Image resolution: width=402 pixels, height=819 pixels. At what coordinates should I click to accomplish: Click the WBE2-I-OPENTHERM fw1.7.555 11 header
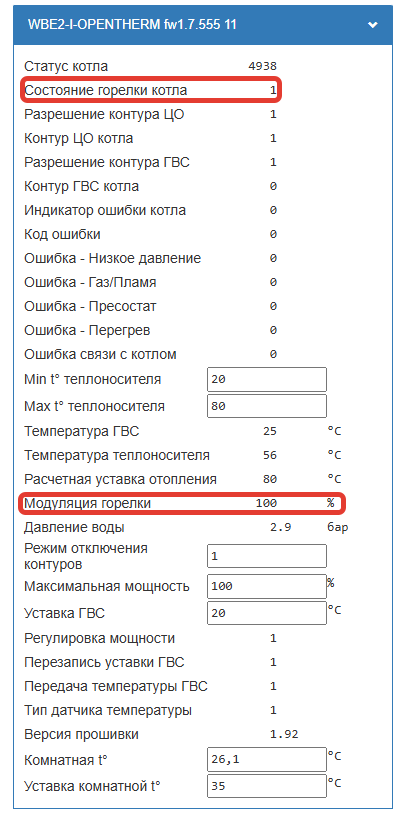(203, 25)
